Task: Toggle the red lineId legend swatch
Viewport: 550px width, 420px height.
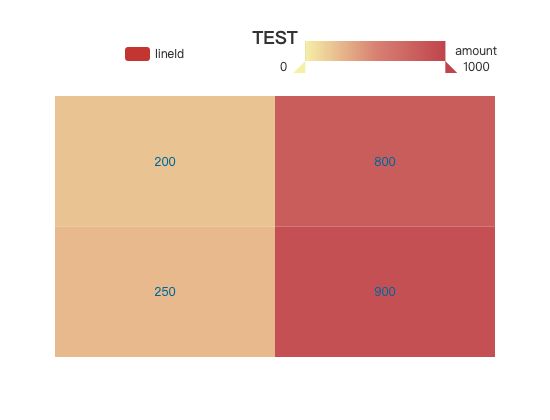Action: pyautogui.click(x=138, y=54)
